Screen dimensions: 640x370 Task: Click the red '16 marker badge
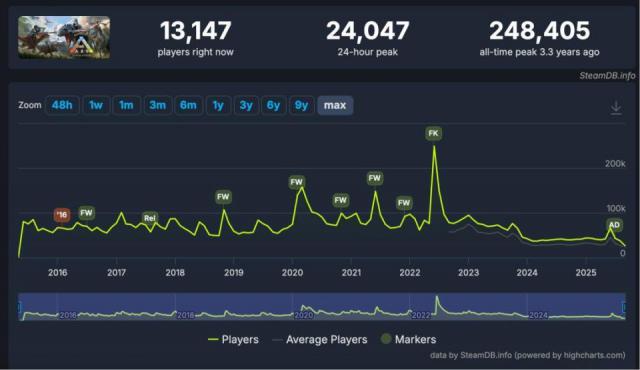62,215
